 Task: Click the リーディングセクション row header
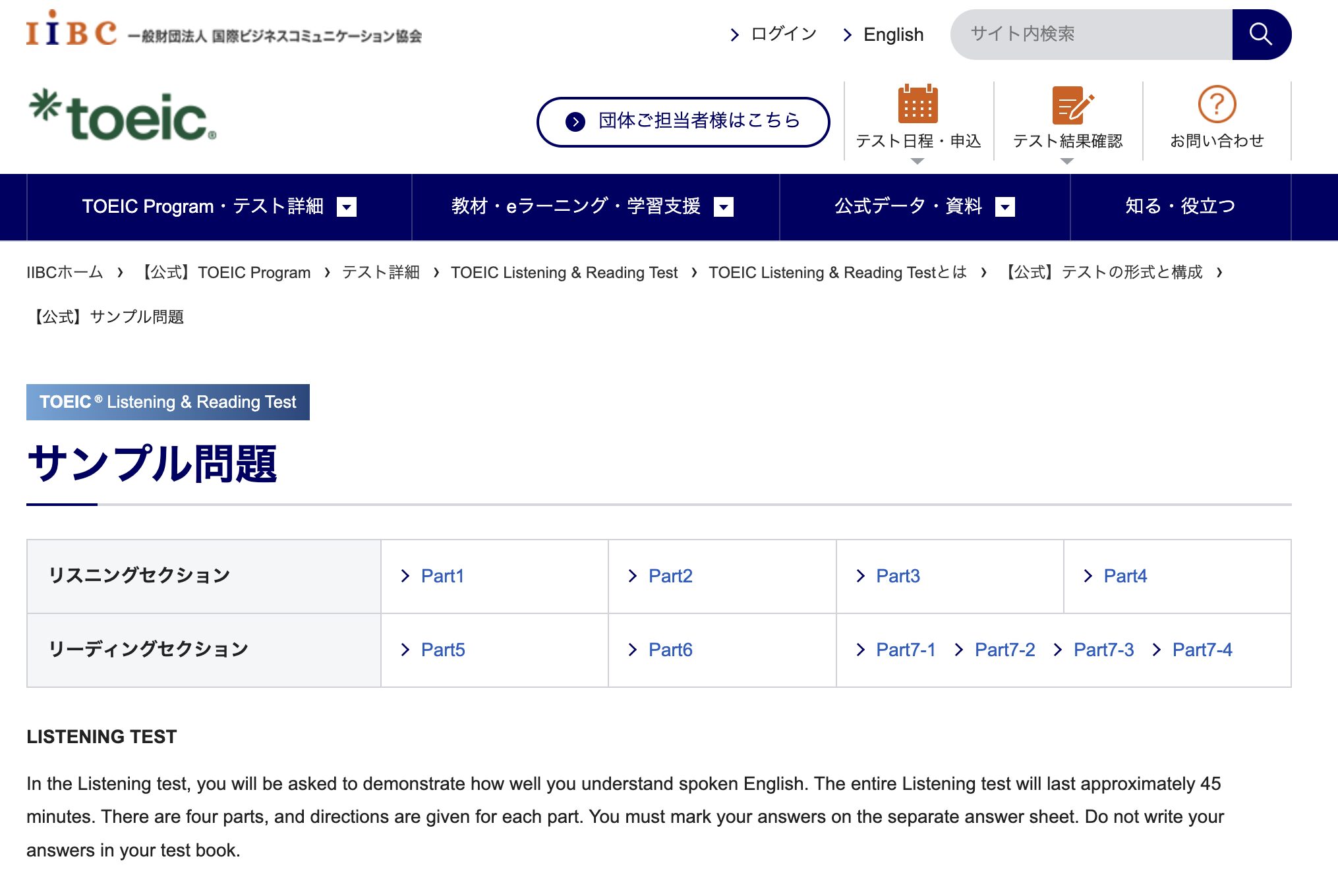pyautogui.click(x=204, y=650)
